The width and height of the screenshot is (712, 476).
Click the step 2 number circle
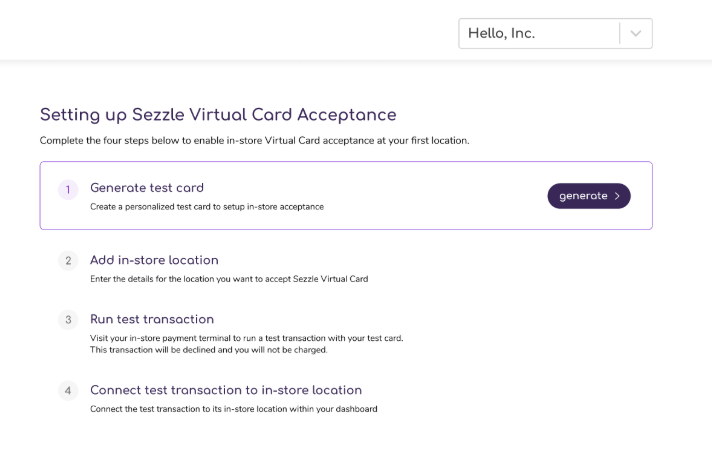[68, 260]
